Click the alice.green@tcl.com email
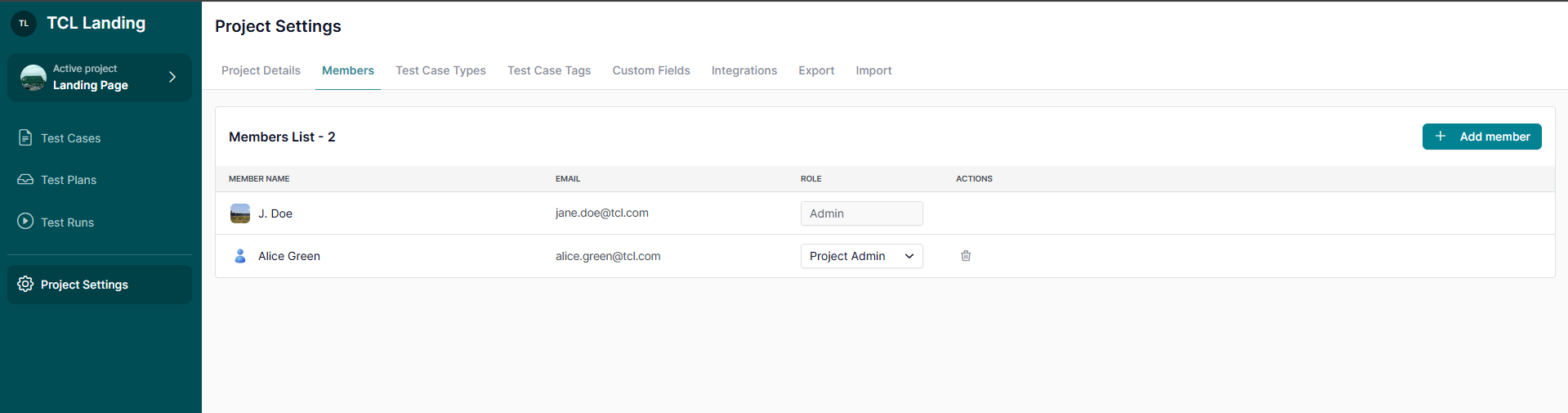Viewport: 1568px width, 413px height. tap(608, 256)
